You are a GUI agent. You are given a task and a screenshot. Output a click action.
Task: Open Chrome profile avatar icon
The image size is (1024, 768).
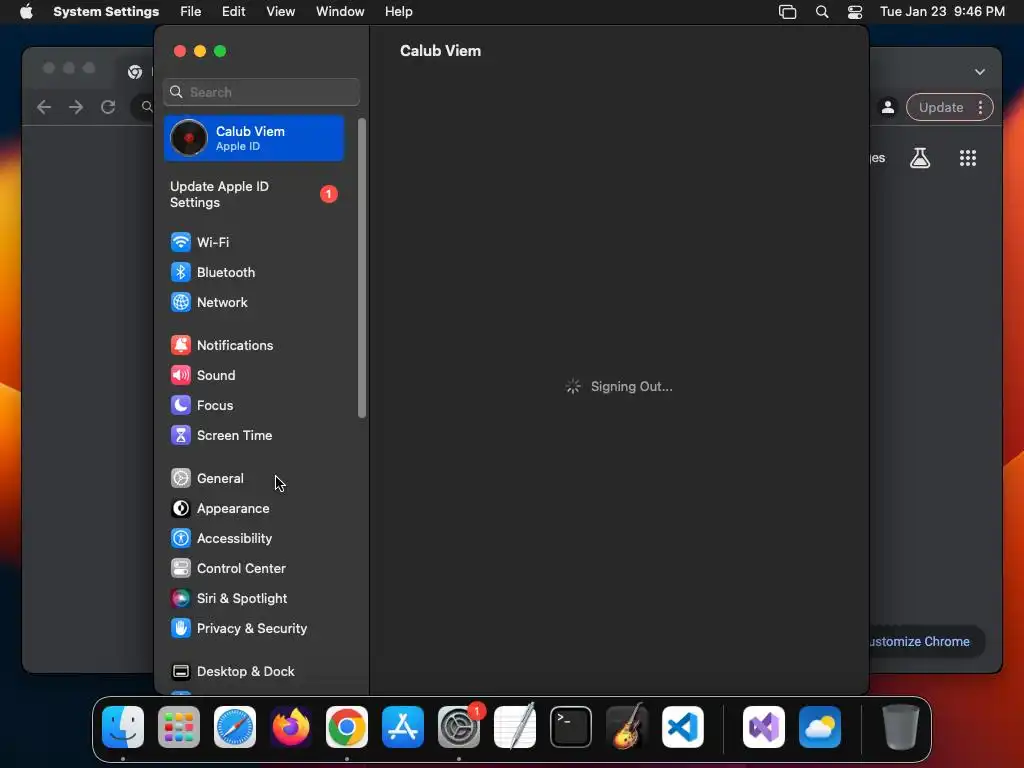click(x=888, y=108)
